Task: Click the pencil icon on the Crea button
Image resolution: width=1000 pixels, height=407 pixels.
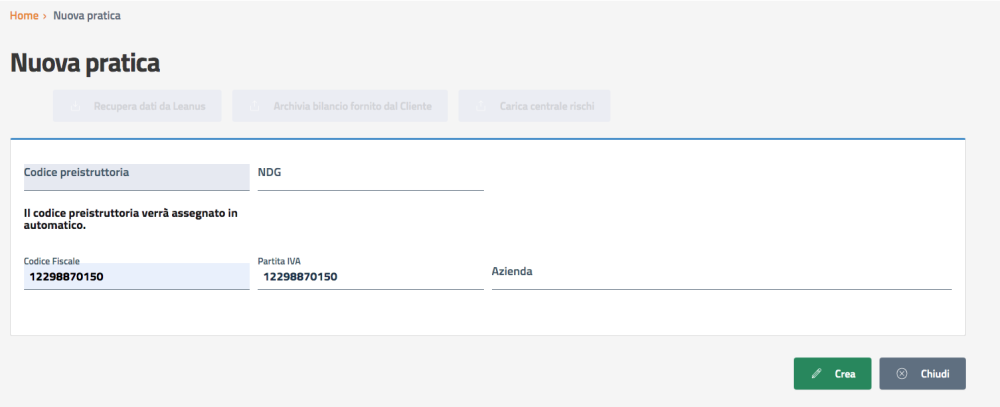Action: (x=817, y=373)
